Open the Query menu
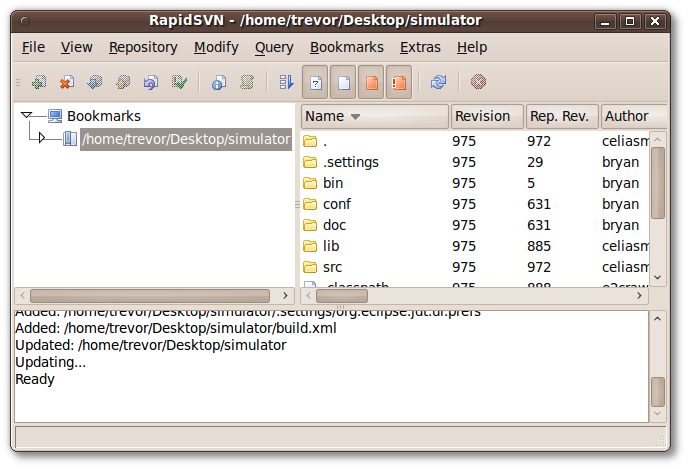The image size is (688, 469). (274, 47)
